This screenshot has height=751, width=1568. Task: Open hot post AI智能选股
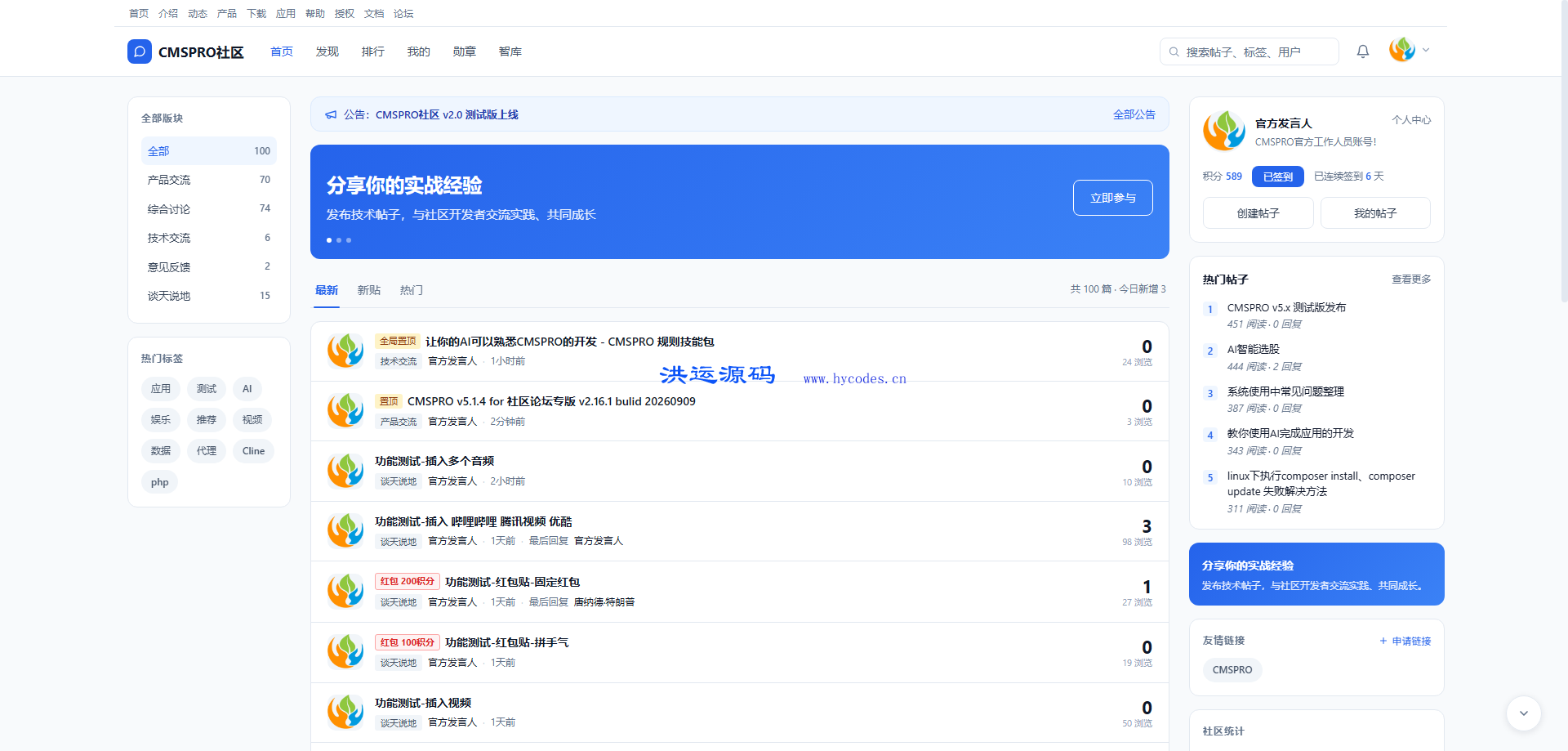click(x=1254, y=350)
